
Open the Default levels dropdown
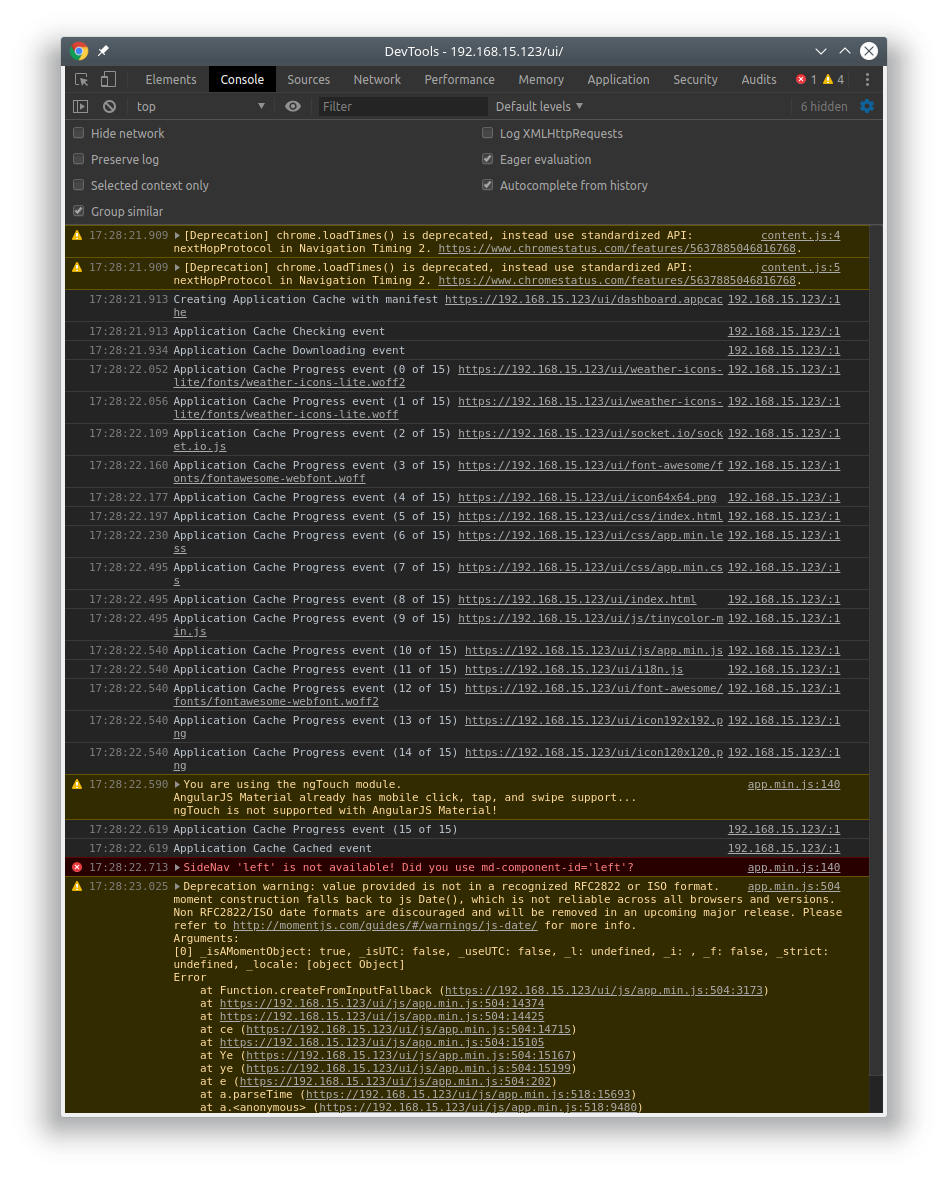(x=536, y=106)
